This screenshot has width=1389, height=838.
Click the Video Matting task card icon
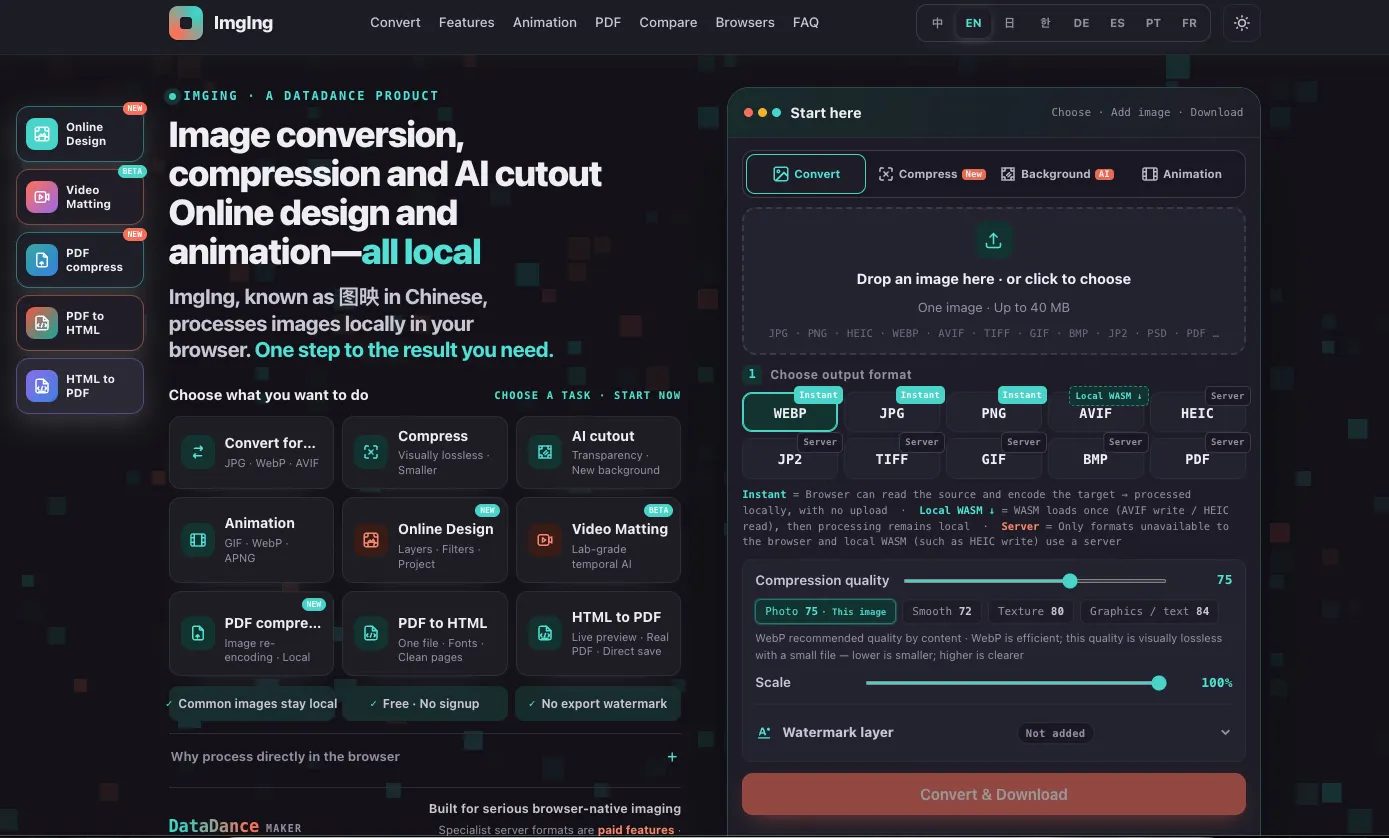[545, 540]
